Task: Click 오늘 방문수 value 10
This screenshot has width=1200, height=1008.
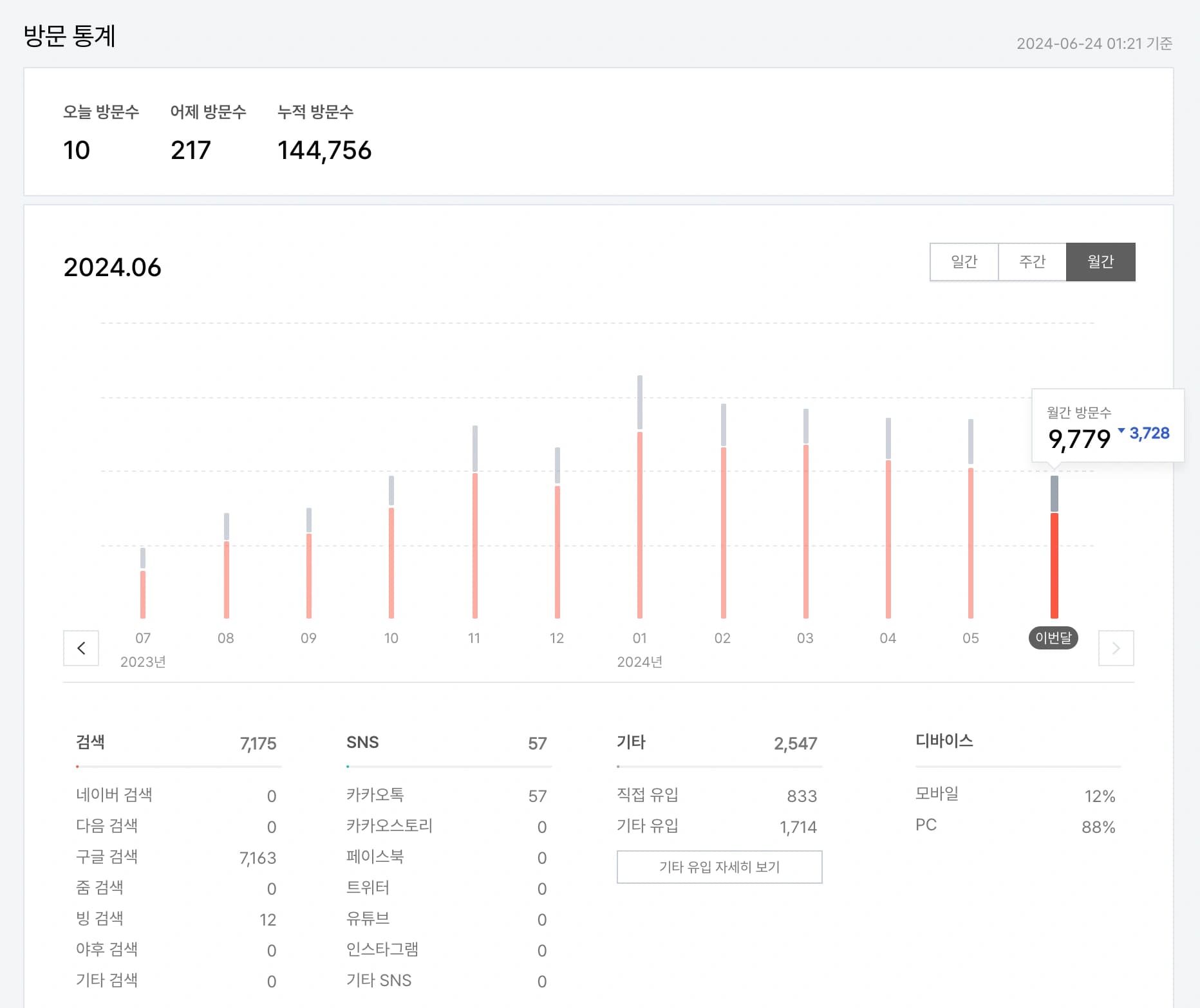Action: point(76,150)
